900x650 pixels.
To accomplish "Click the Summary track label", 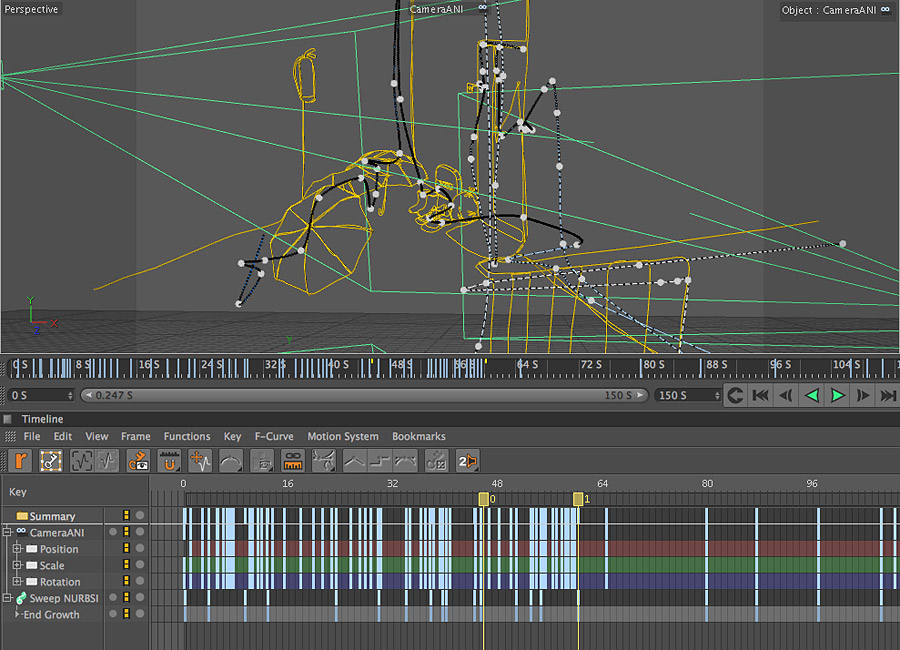I will [52, 516].
